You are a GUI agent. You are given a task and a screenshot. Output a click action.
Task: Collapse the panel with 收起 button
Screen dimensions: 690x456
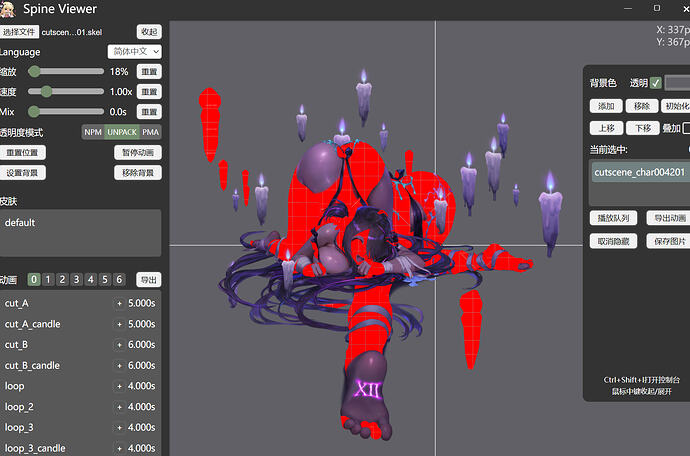[x=148, y=32]
